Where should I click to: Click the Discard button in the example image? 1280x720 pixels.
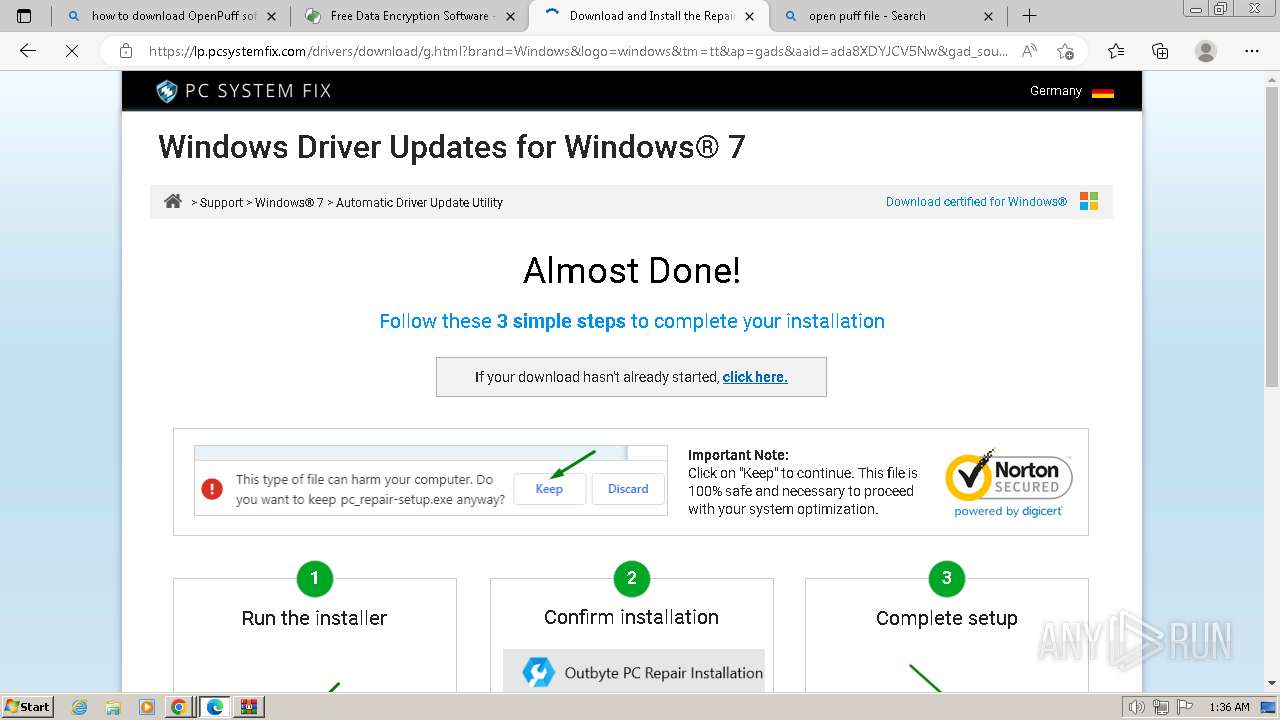(x=628, y=489)
